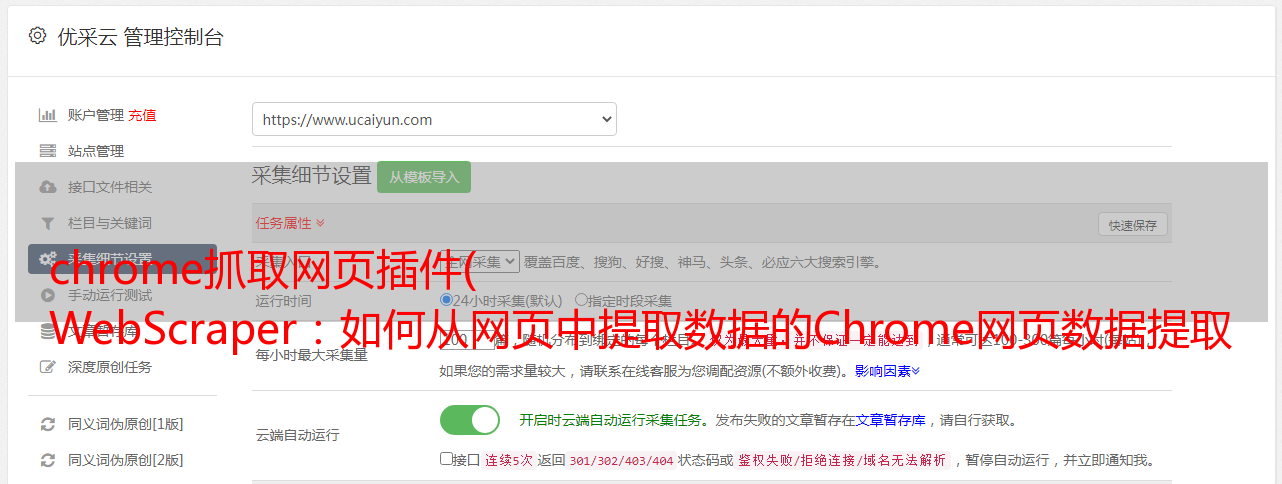Click the bar chart icon for 账户管理
Viewport: 1282px width, 484px height.
click(x=47, y=115)
